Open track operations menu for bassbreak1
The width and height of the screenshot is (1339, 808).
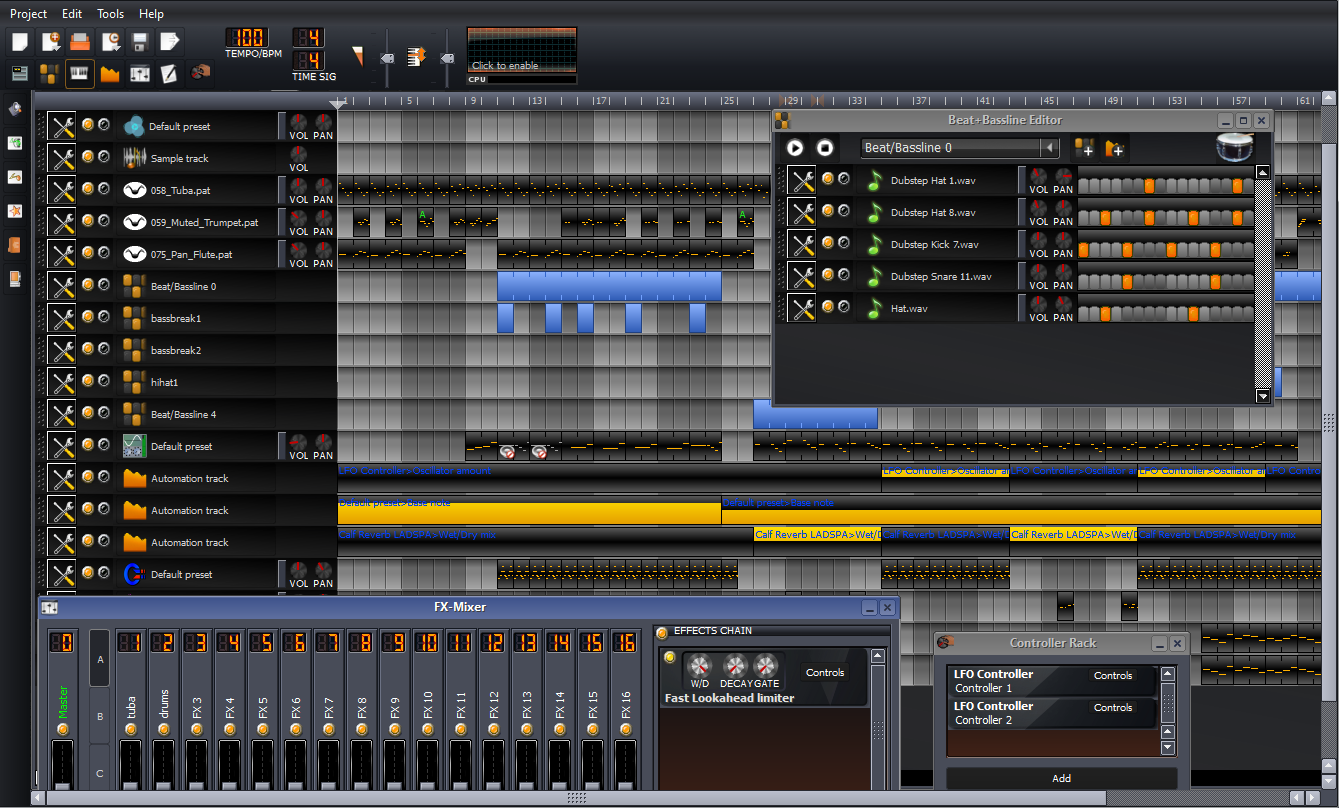(61, 317)
